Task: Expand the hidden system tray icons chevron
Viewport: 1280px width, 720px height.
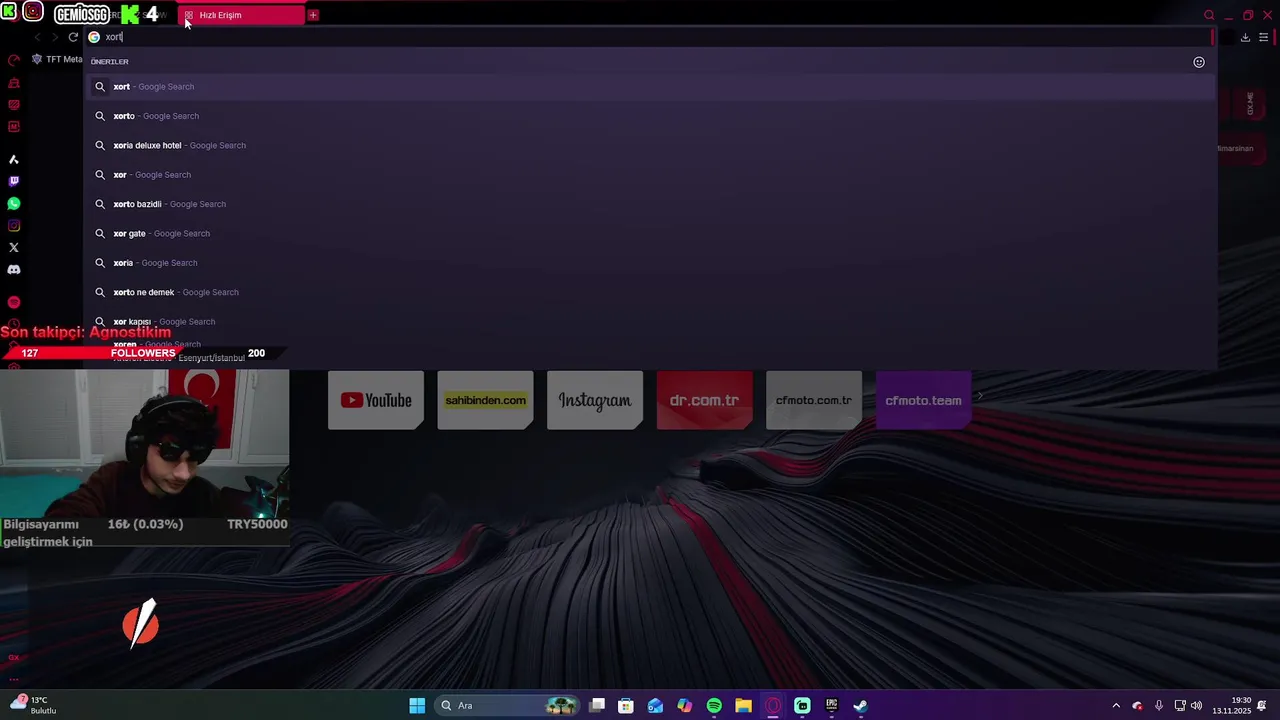Action: tap(1116, 706)
